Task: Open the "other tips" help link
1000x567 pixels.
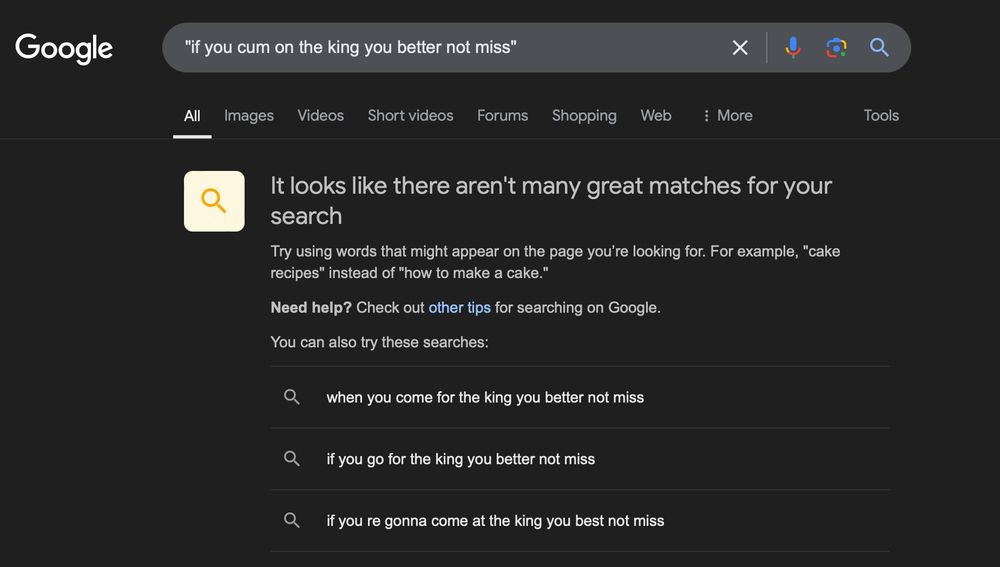Action: [x=459, y=307]
